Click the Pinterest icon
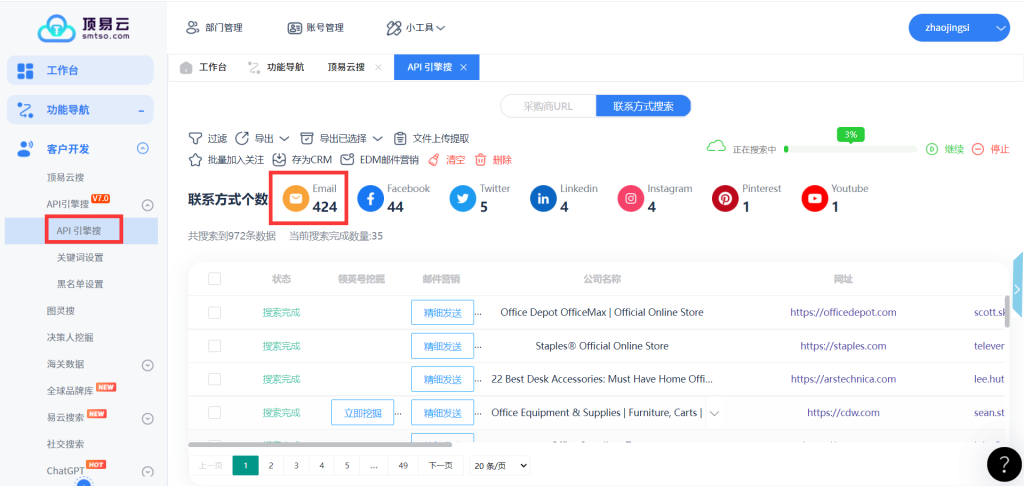The width and height of the screenshot is (1024, 486). coord(725,199)
